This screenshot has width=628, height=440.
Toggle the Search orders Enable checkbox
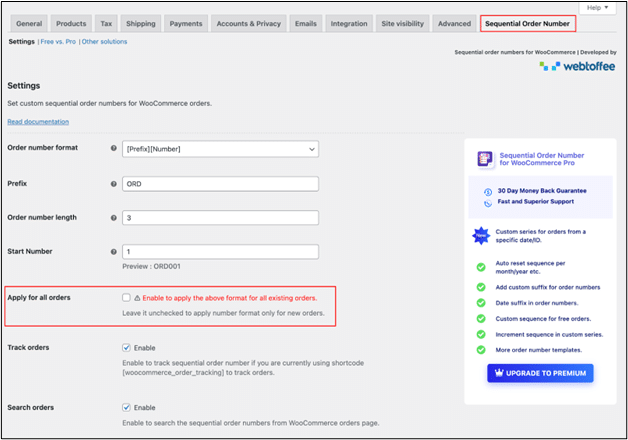pyautogui.click(x=126, y=407)
